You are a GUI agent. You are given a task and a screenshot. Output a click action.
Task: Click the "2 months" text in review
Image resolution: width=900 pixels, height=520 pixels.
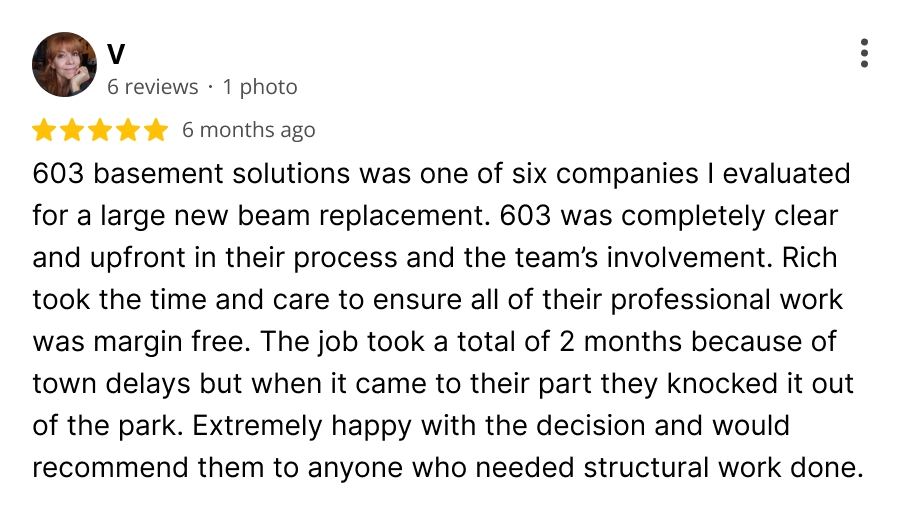[620, 342]
